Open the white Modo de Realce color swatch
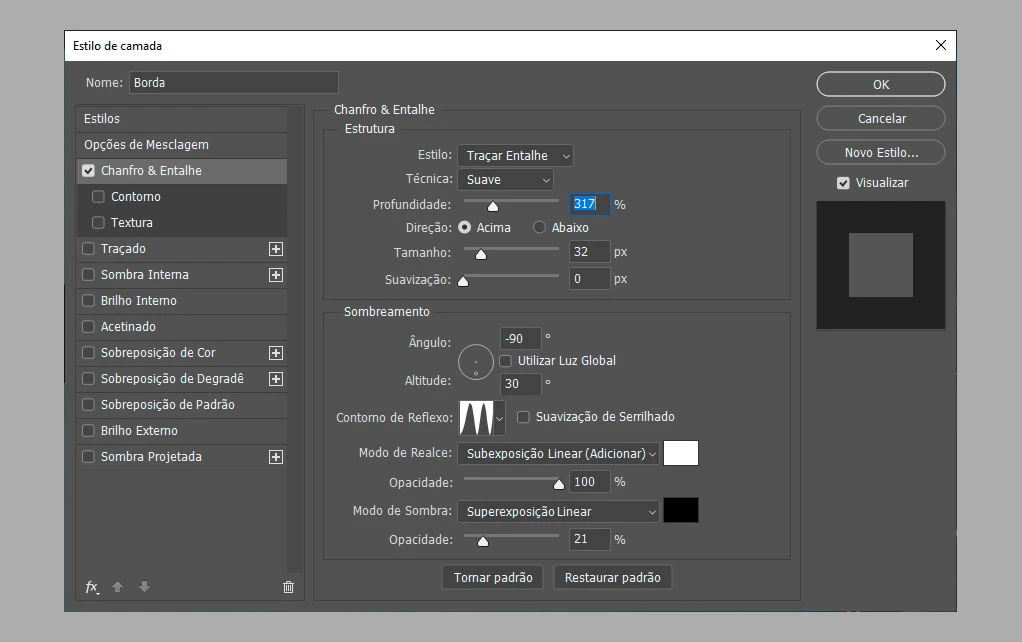Screen dimensions: 1022x642 pyautogui.click(x=680, y=453)
